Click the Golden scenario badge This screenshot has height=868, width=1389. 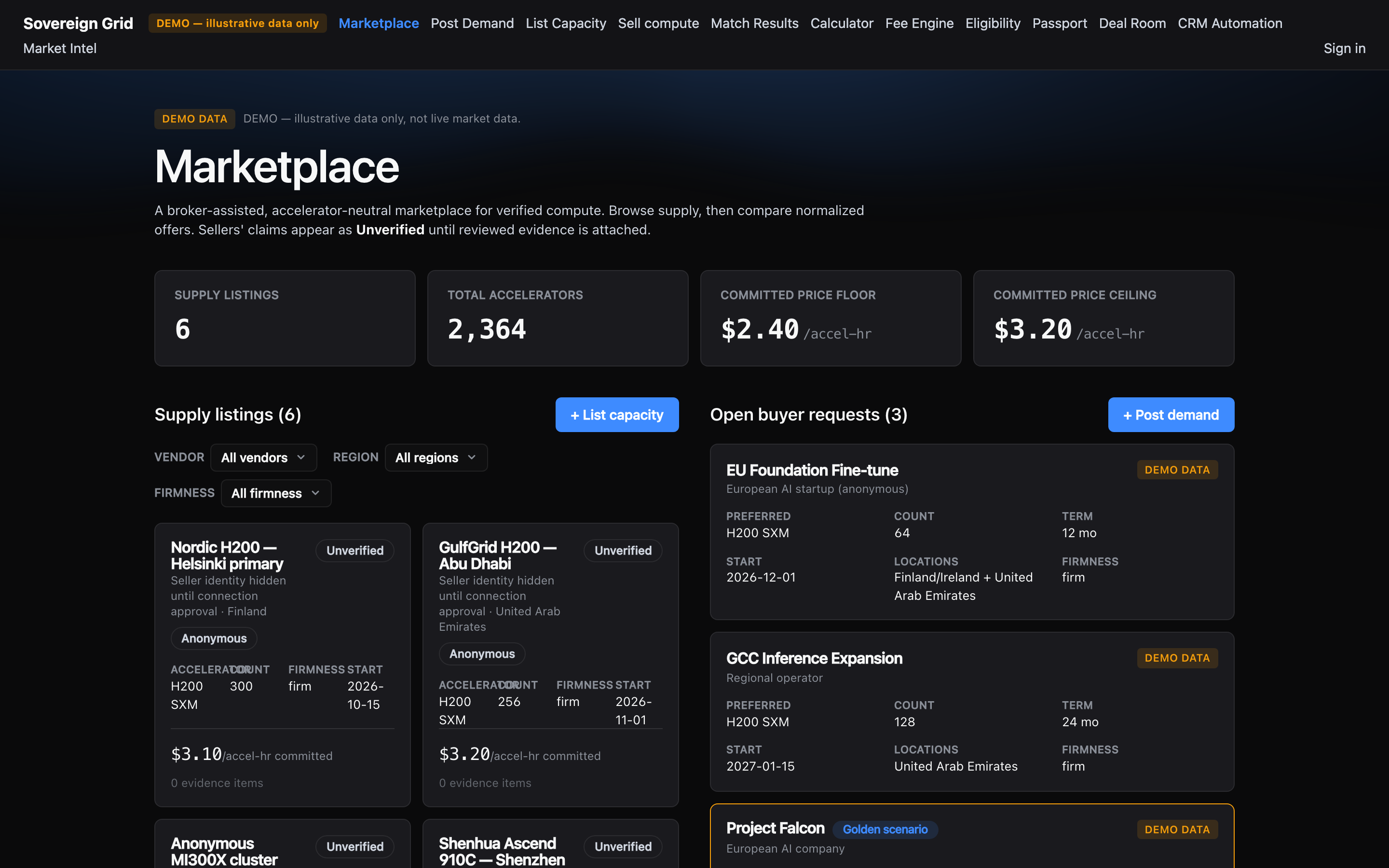pyautogui.click(x=885, y=829)
